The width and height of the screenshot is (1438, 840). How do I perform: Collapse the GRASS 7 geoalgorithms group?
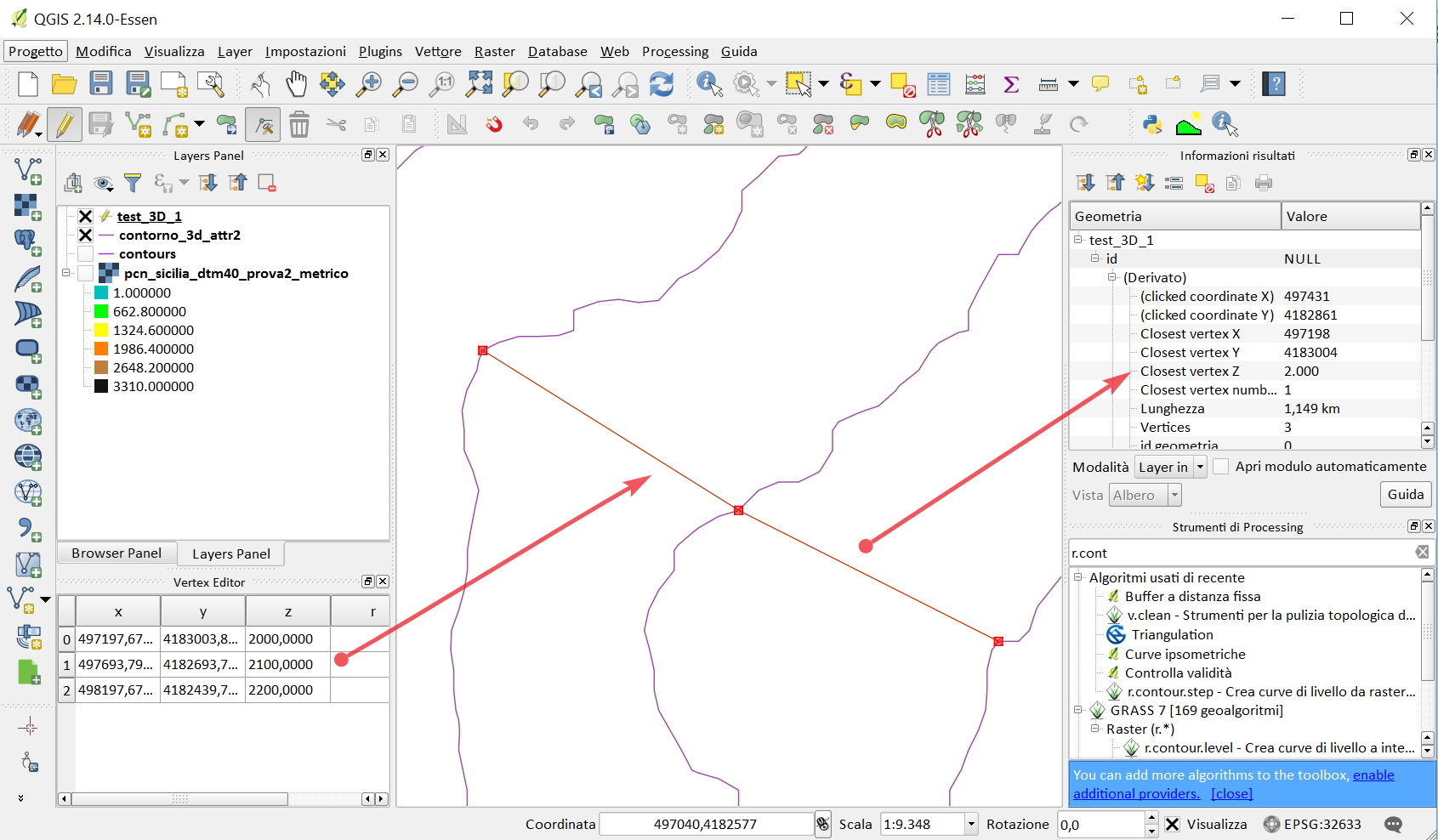tap(1078, 710)
